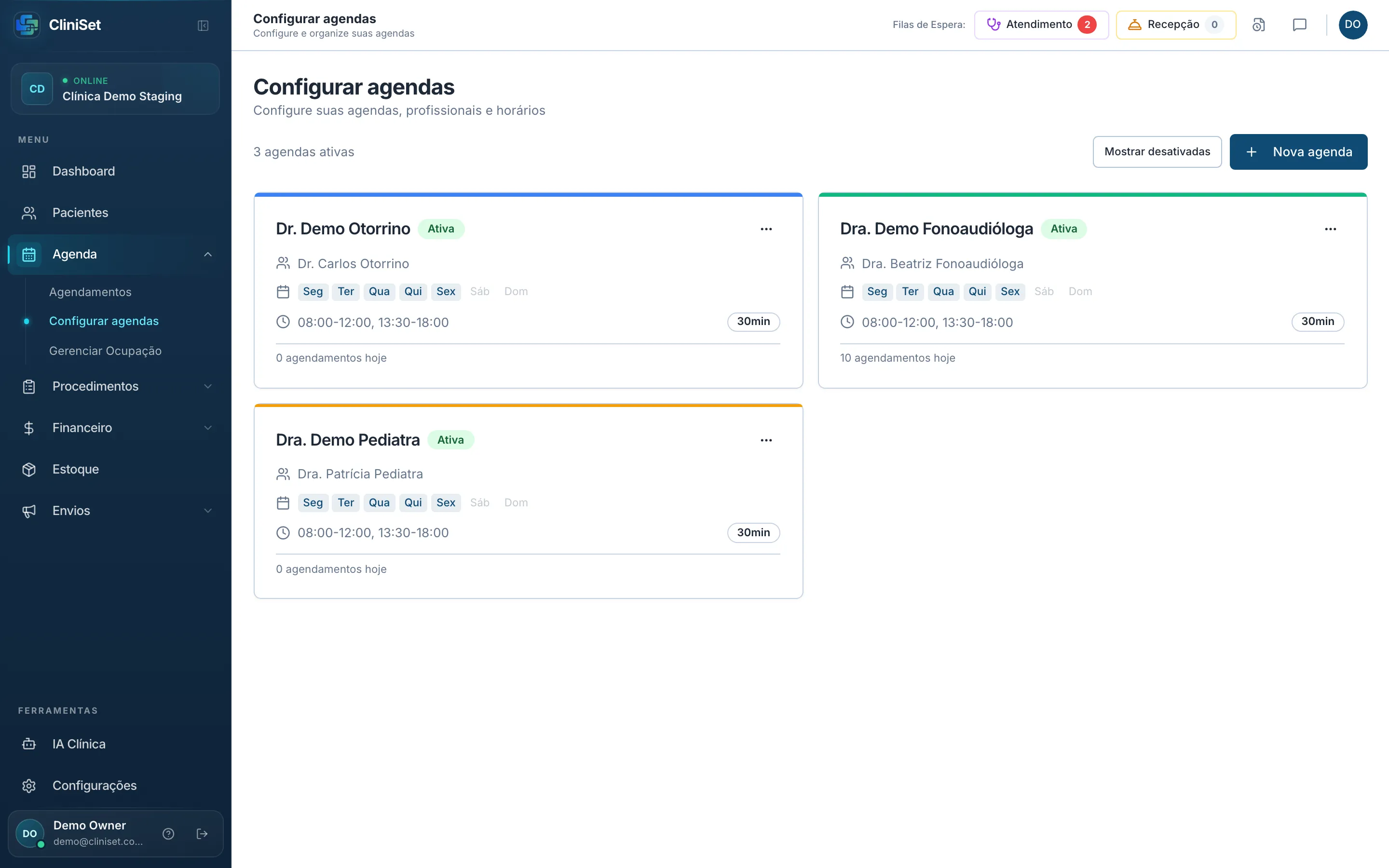Click the Pacientes people icon

click(29, 213)
